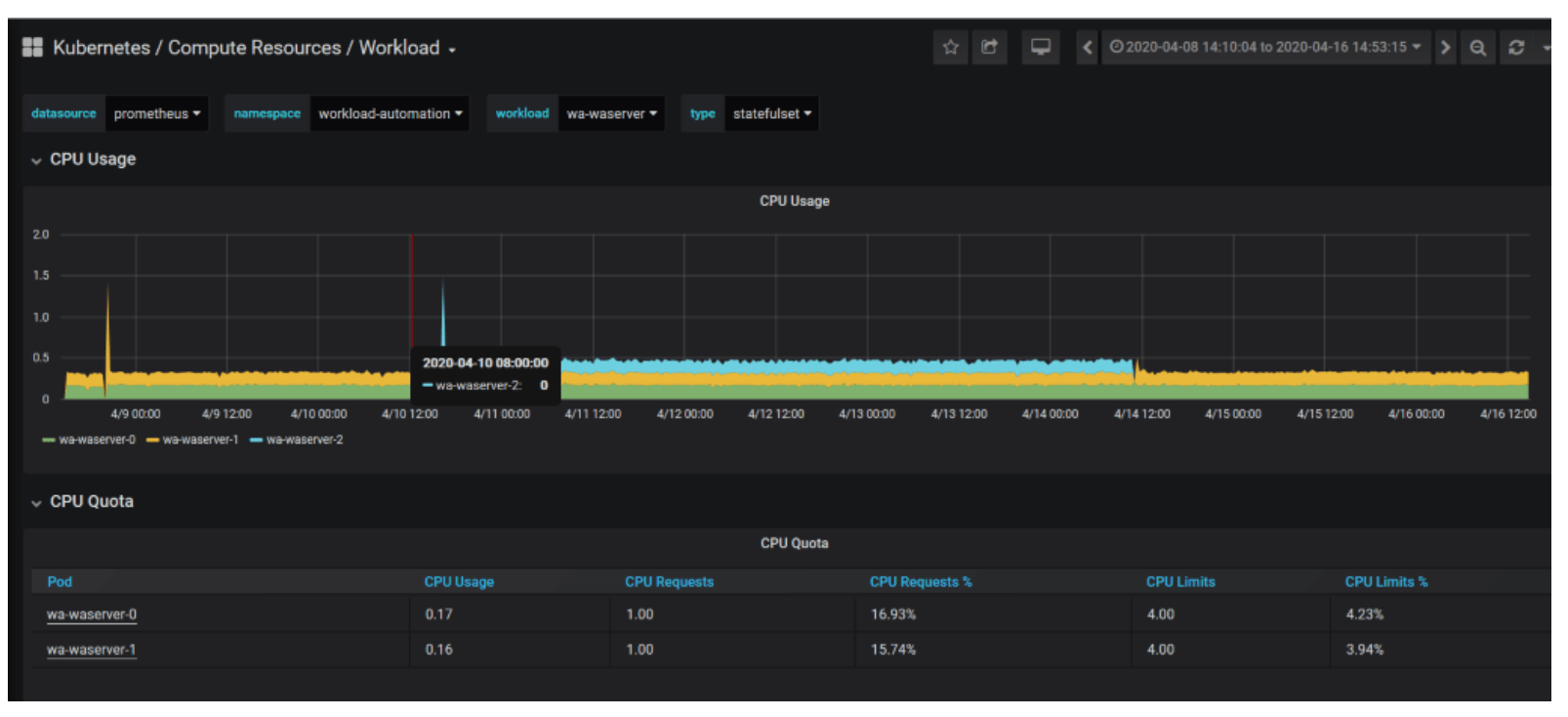This screenshot has width=1568, height=717.
Task: Click the green wa-waserver-0 legend color
Action: 49,440
